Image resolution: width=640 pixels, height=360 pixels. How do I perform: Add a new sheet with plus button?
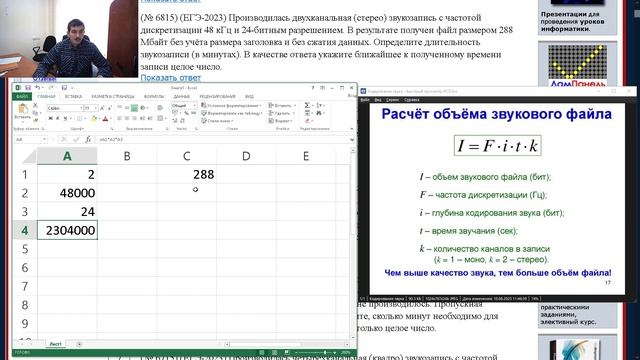(x=79, y=344)
